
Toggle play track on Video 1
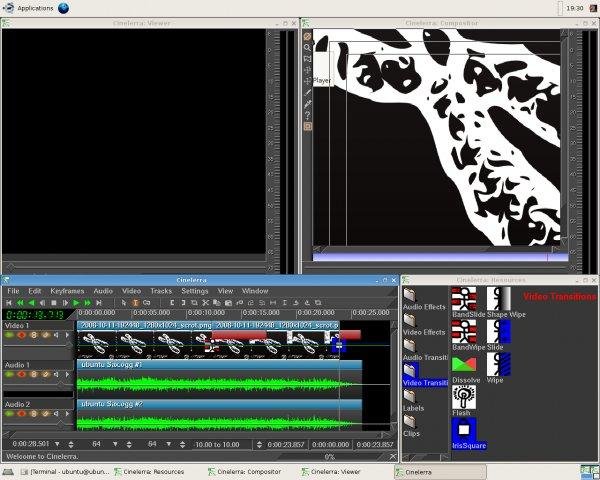click(9, 336)
